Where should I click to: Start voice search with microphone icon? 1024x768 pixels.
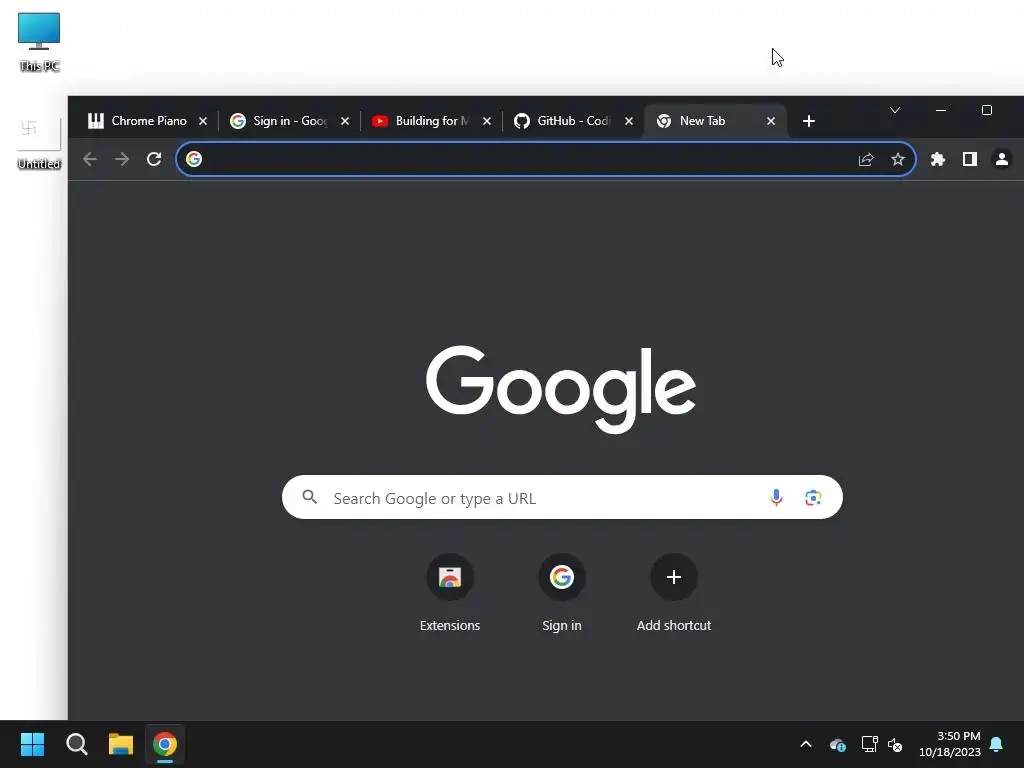(x=776, y=498)
